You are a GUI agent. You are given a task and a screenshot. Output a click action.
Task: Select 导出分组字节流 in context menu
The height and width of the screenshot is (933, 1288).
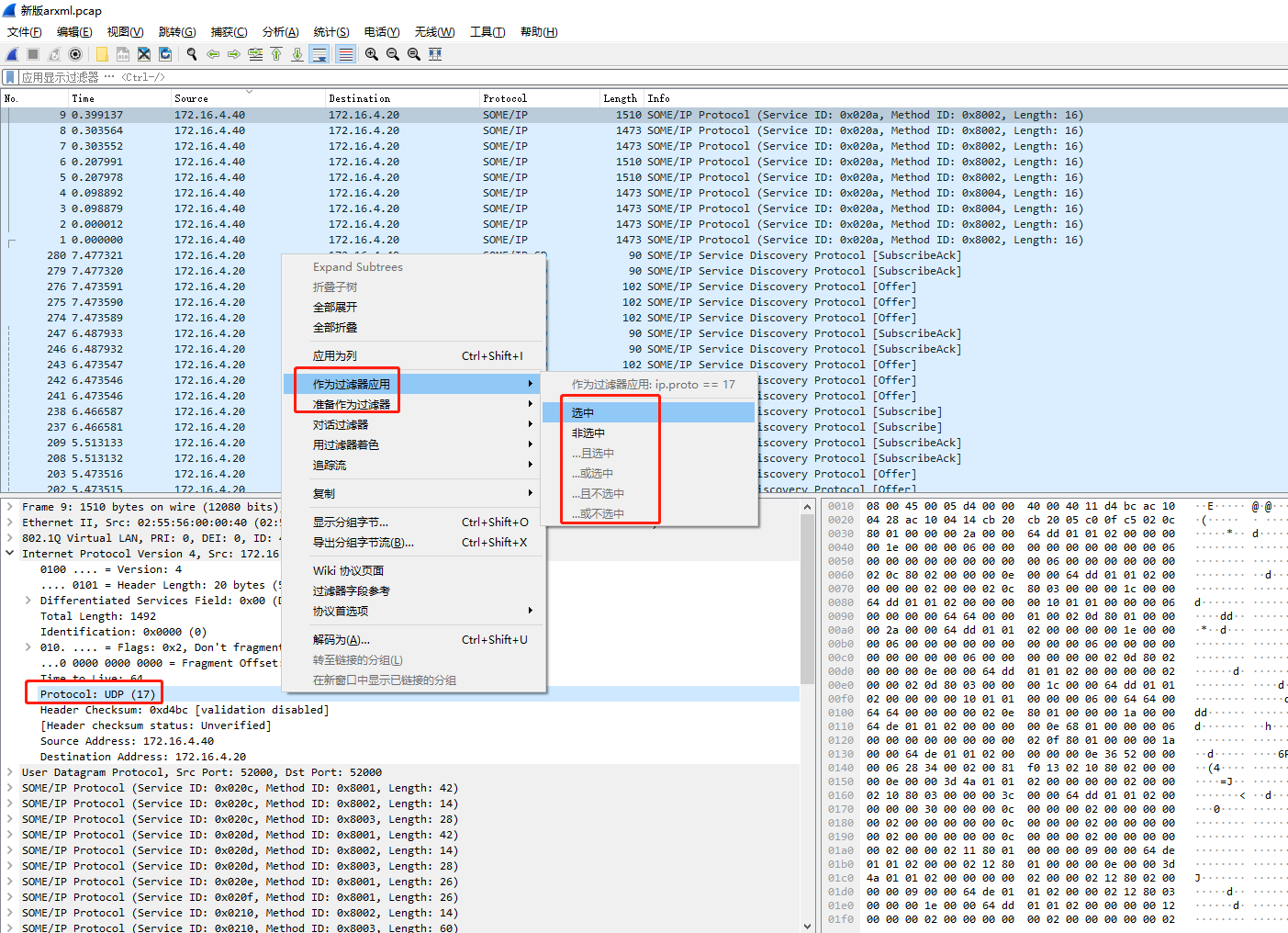pyautogui.click(x=414, y=542)
